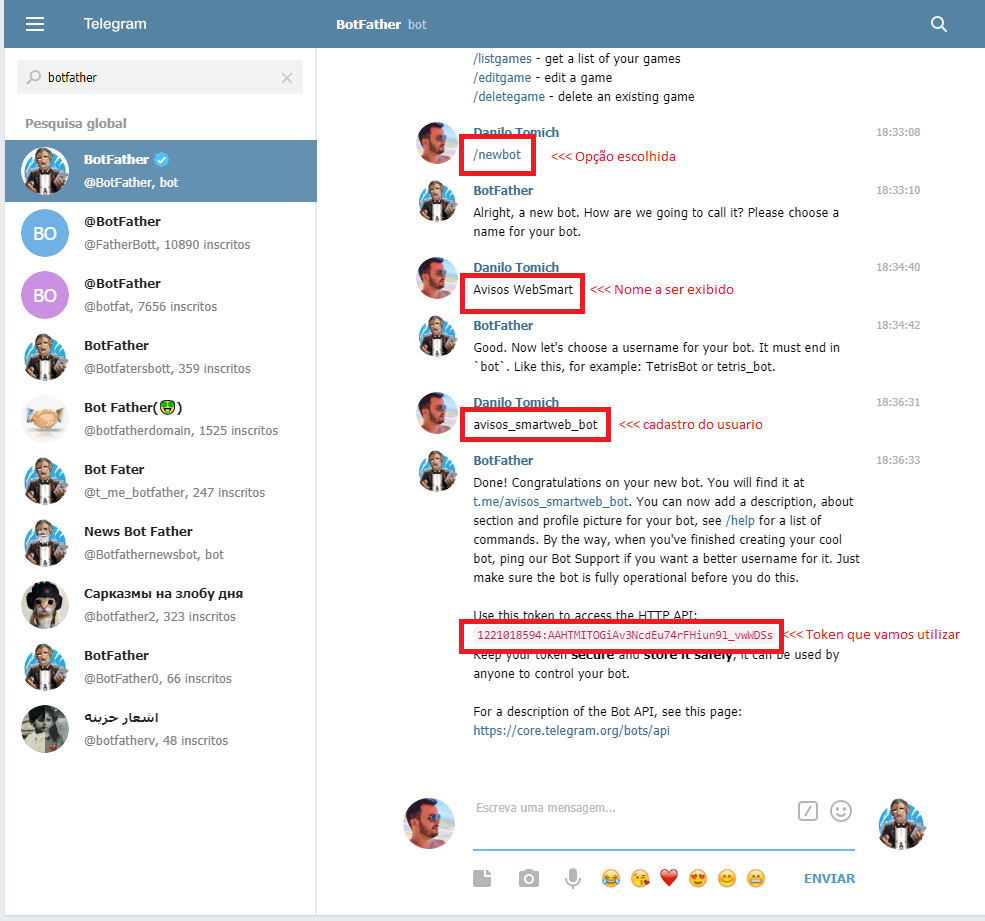This screenshot has width=985, height=921.
Task: Insert the kissing face emoji
Action: (x=640, y=878)
